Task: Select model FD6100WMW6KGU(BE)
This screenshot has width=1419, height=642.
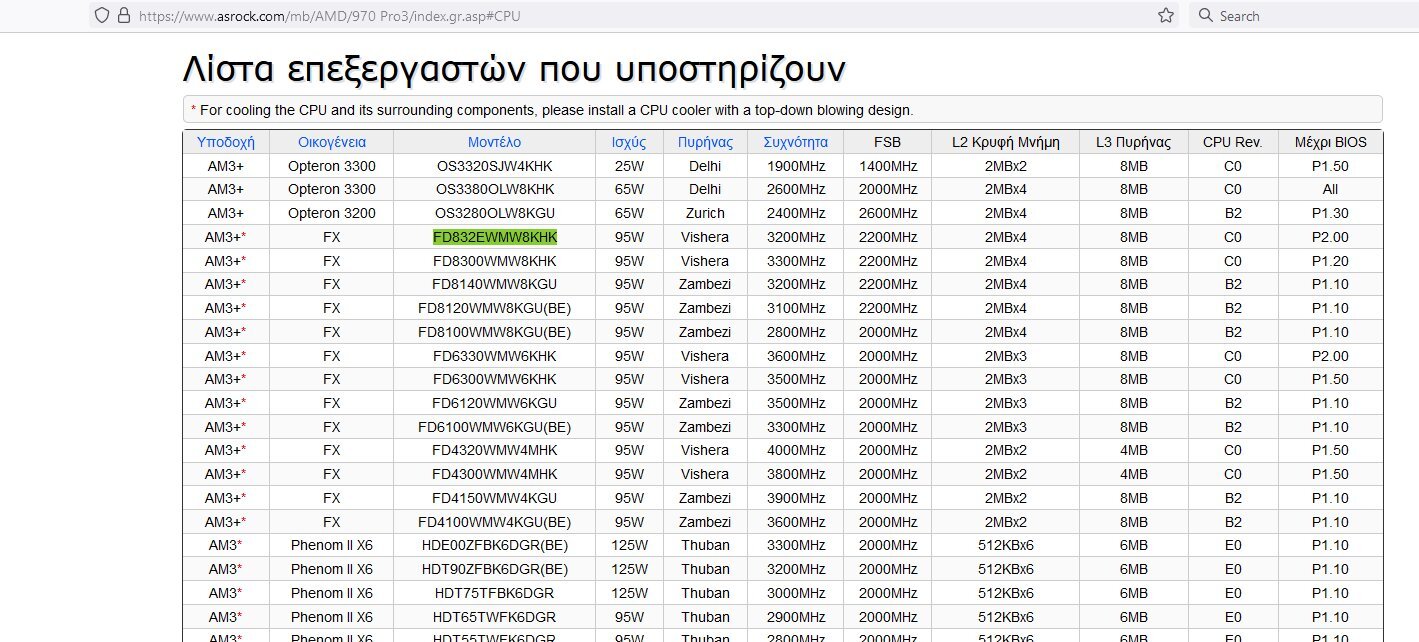Action: pyautogui.click(x=495, y=427)
